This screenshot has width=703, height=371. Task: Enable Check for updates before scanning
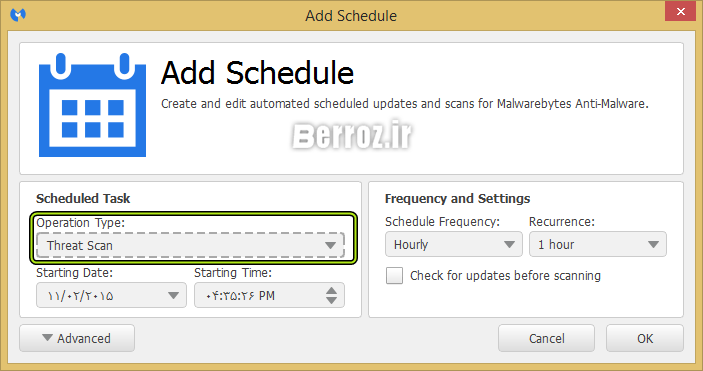click(395, 275)
